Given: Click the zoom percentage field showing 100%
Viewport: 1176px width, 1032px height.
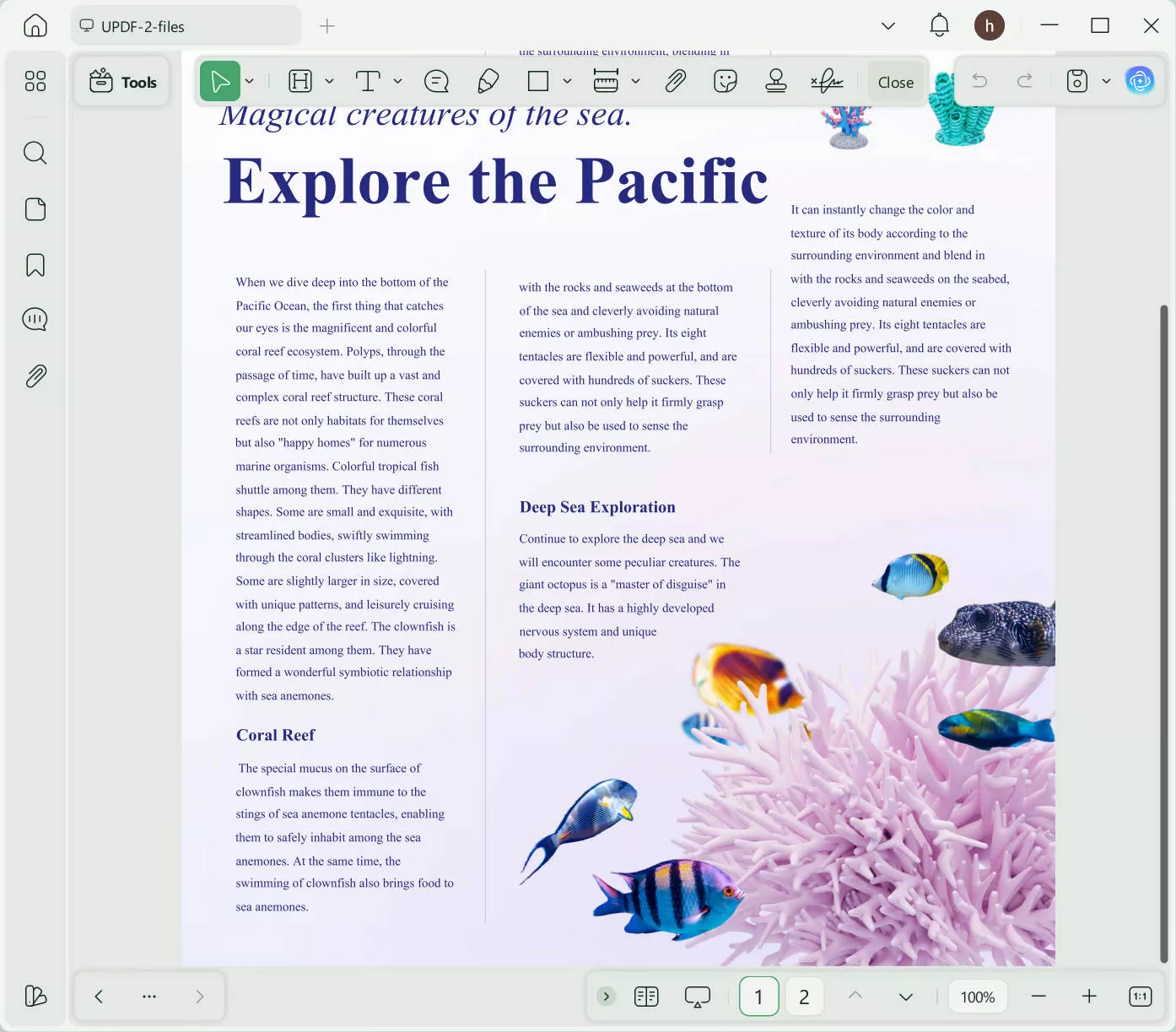Looking at the screenshot, I should tap(977, 997).
